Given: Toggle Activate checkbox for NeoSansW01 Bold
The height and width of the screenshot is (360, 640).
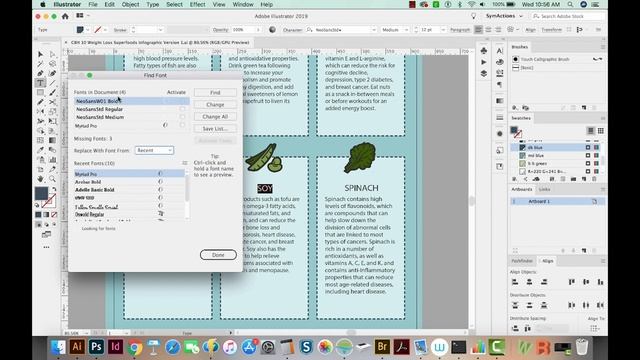Looking at the screenshot, I should coord(182,101).
